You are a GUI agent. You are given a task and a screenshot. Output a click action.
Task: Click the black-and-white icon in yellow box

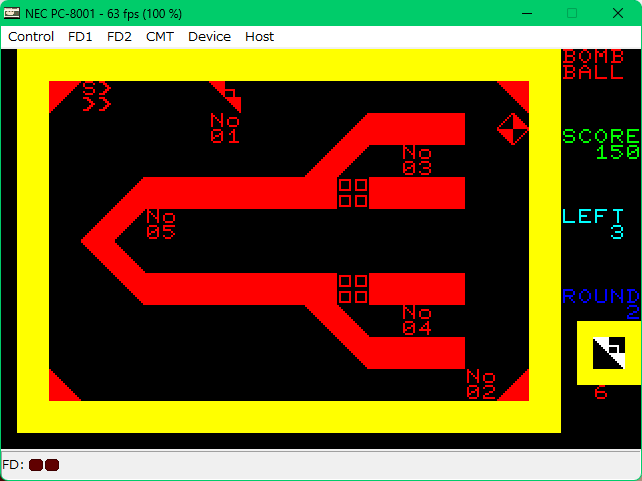[x=609, y=353]
